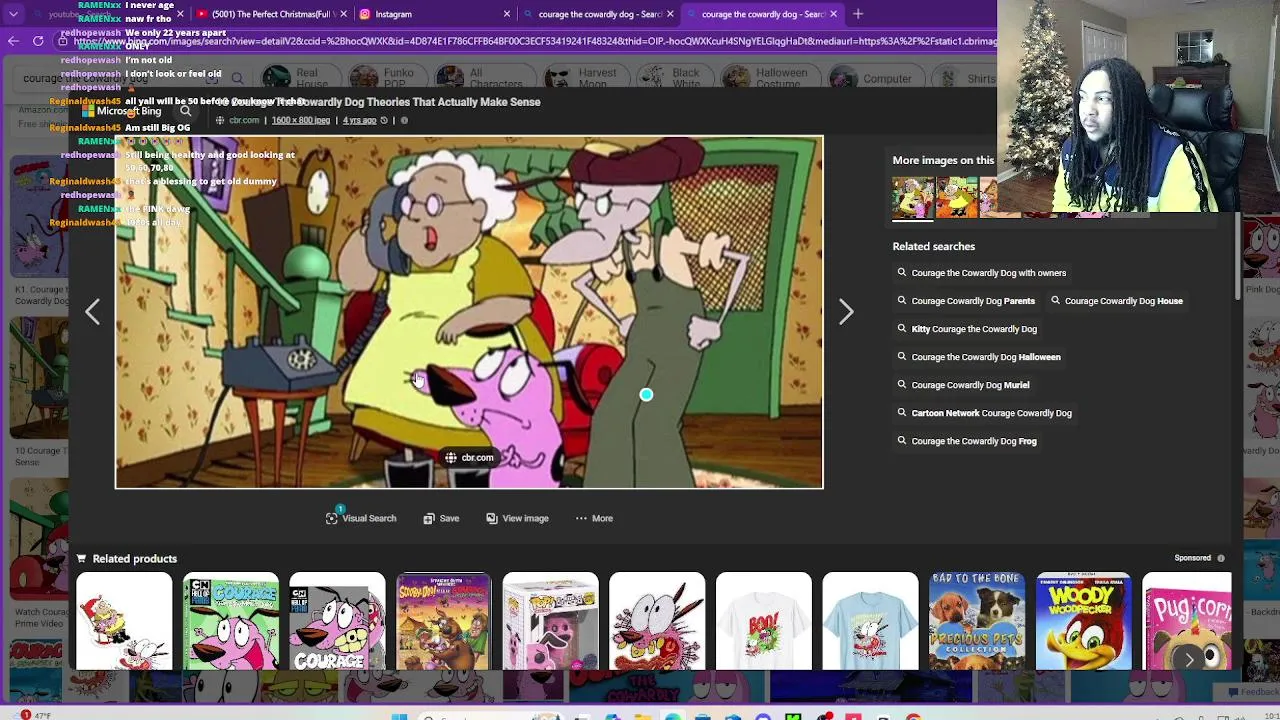Click the cbr.com badge on the image
Viewport: 1280px width, 720px height.
pyautogui.click(x=469, y=457)
